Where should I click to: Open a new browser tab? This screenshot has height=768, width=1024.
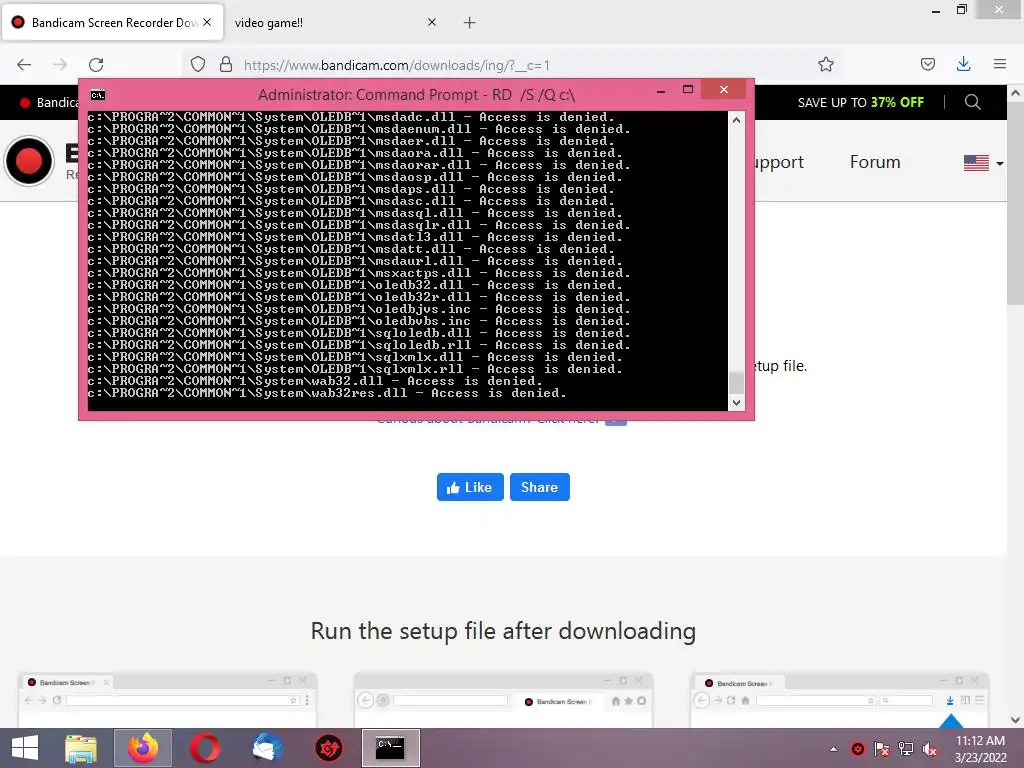pos(470,23)
